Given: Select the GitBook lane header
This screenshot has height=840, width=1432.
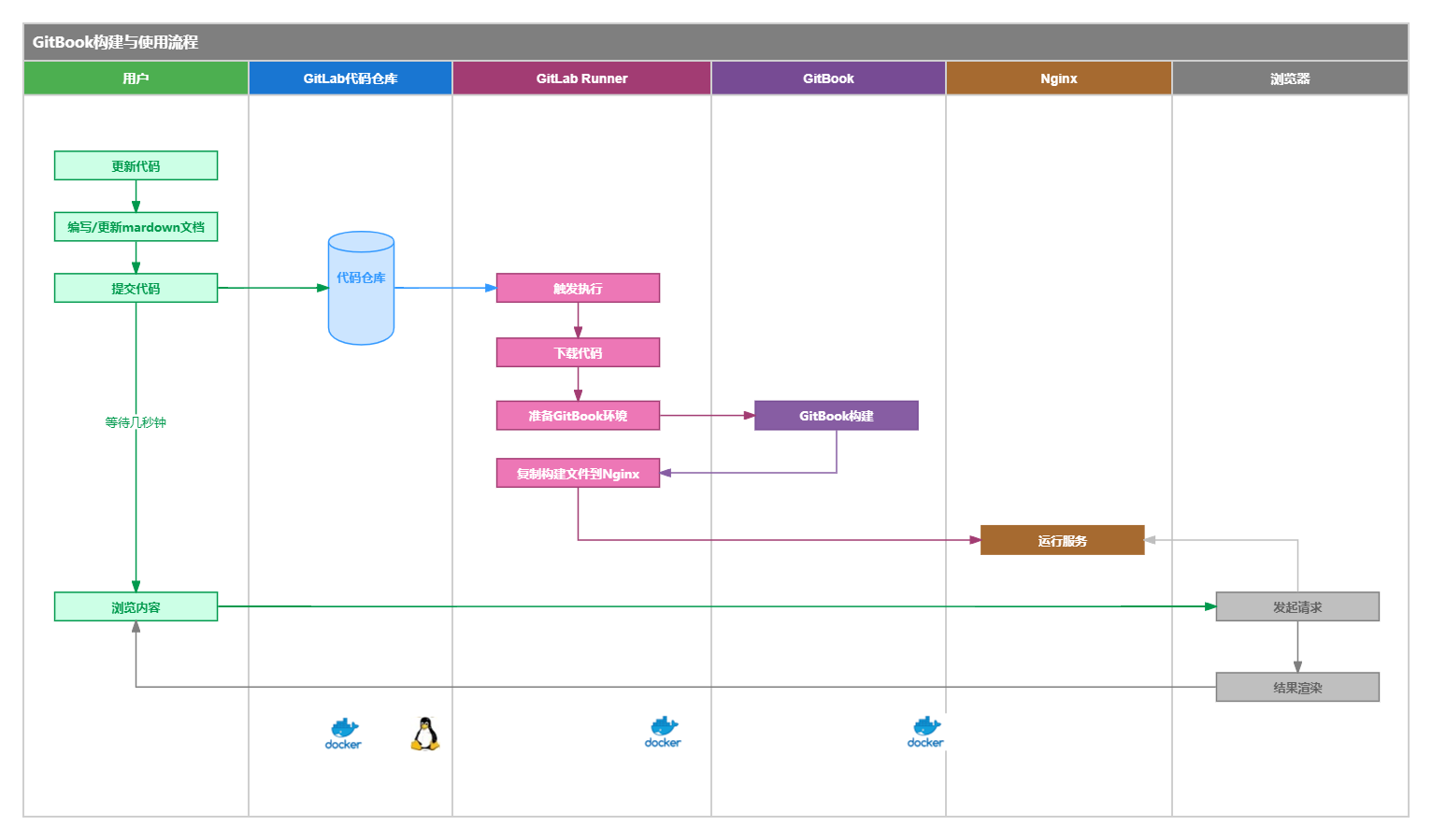Looking at the screenshot, I should pyautogui.click(x=828, y=78).
